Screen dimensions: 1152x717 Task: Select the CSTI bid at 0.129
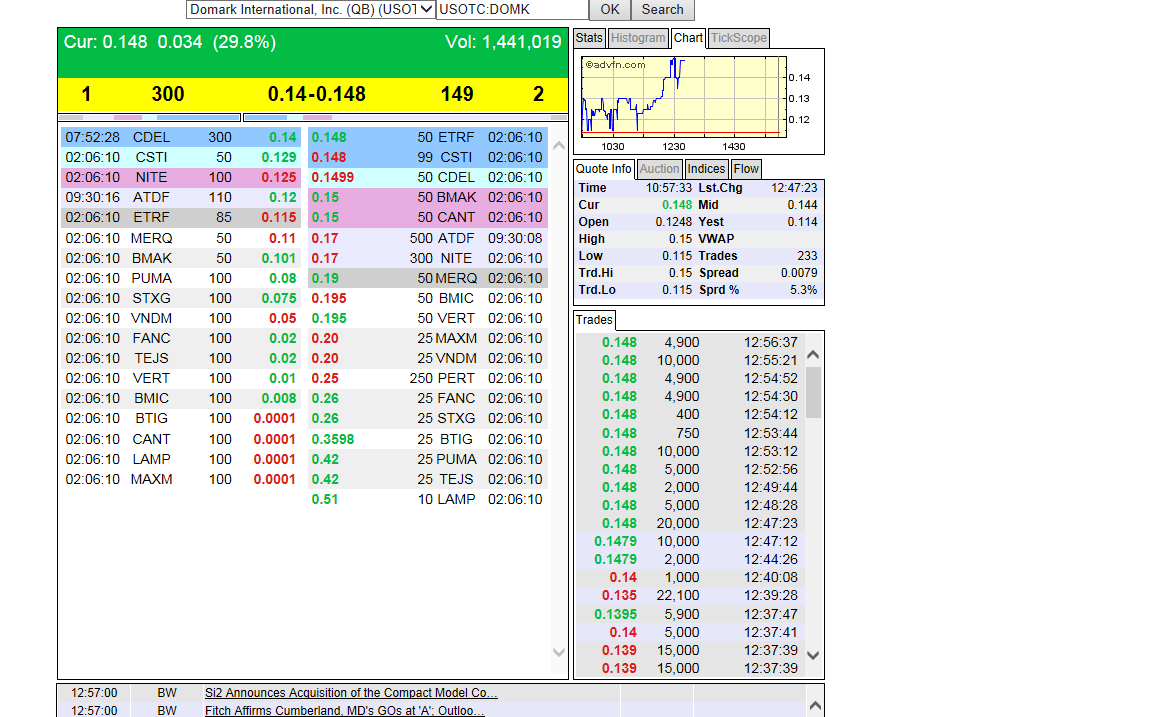coord(181,157)
